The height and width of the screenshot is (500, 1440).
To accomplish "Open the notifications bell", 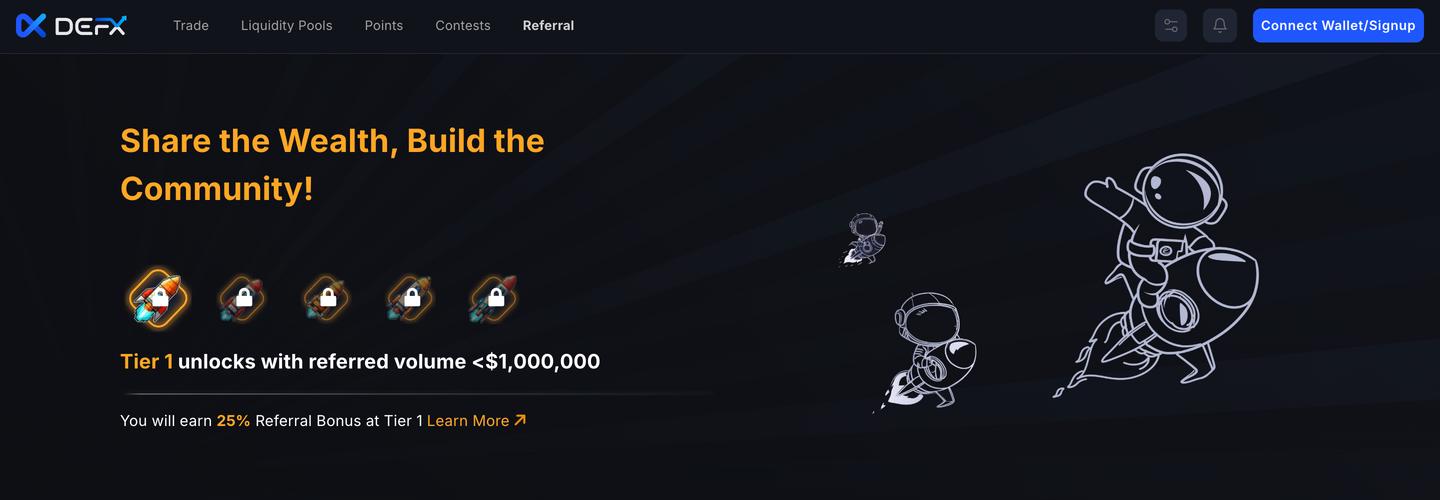I will click(x=1220, y=26).
